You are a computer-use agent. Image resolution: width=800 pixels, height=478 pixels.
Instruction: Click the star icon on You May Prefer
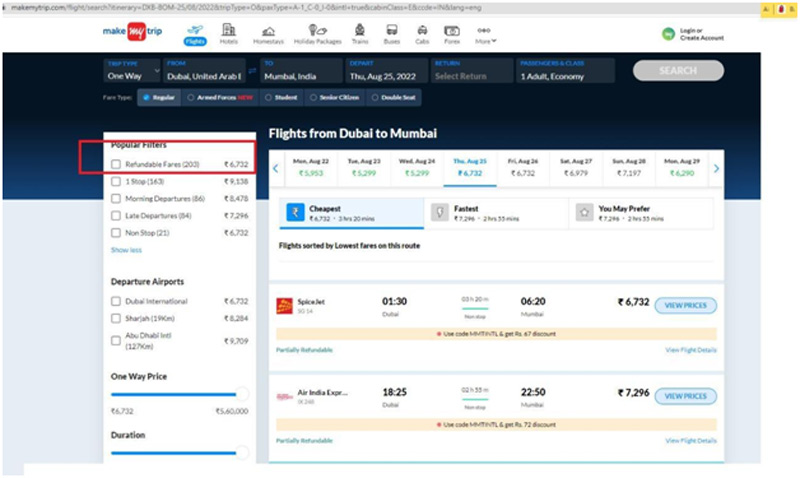tap(584, 212)
